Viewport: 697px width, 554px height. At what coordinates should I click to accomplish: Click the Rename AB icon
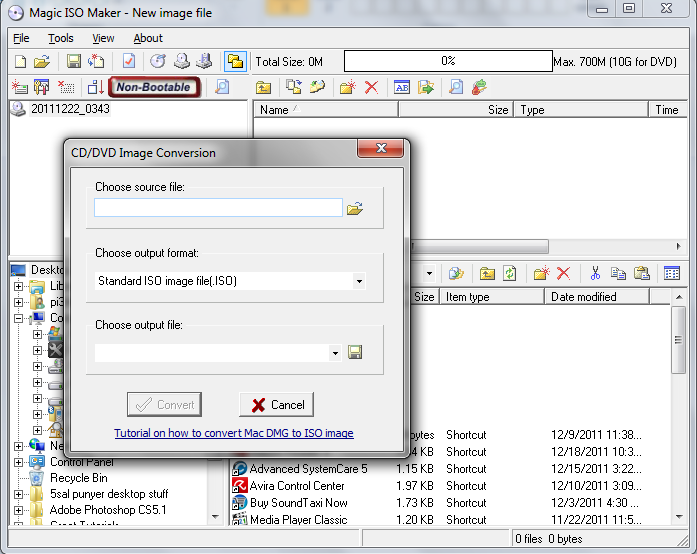tap(402, 87)
